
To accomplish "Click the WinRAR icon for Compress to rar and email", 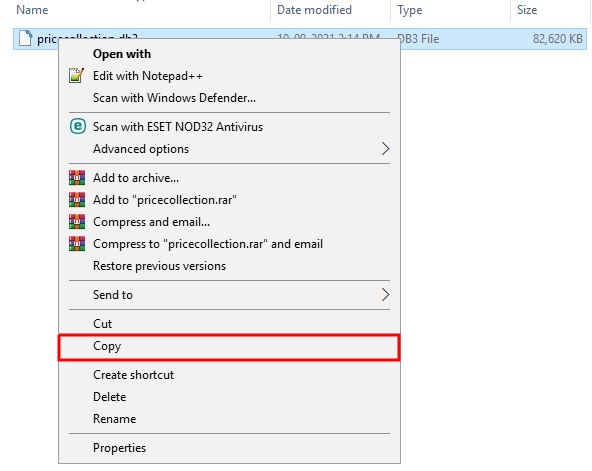I will pyautogui.click(x=77, y=244).
